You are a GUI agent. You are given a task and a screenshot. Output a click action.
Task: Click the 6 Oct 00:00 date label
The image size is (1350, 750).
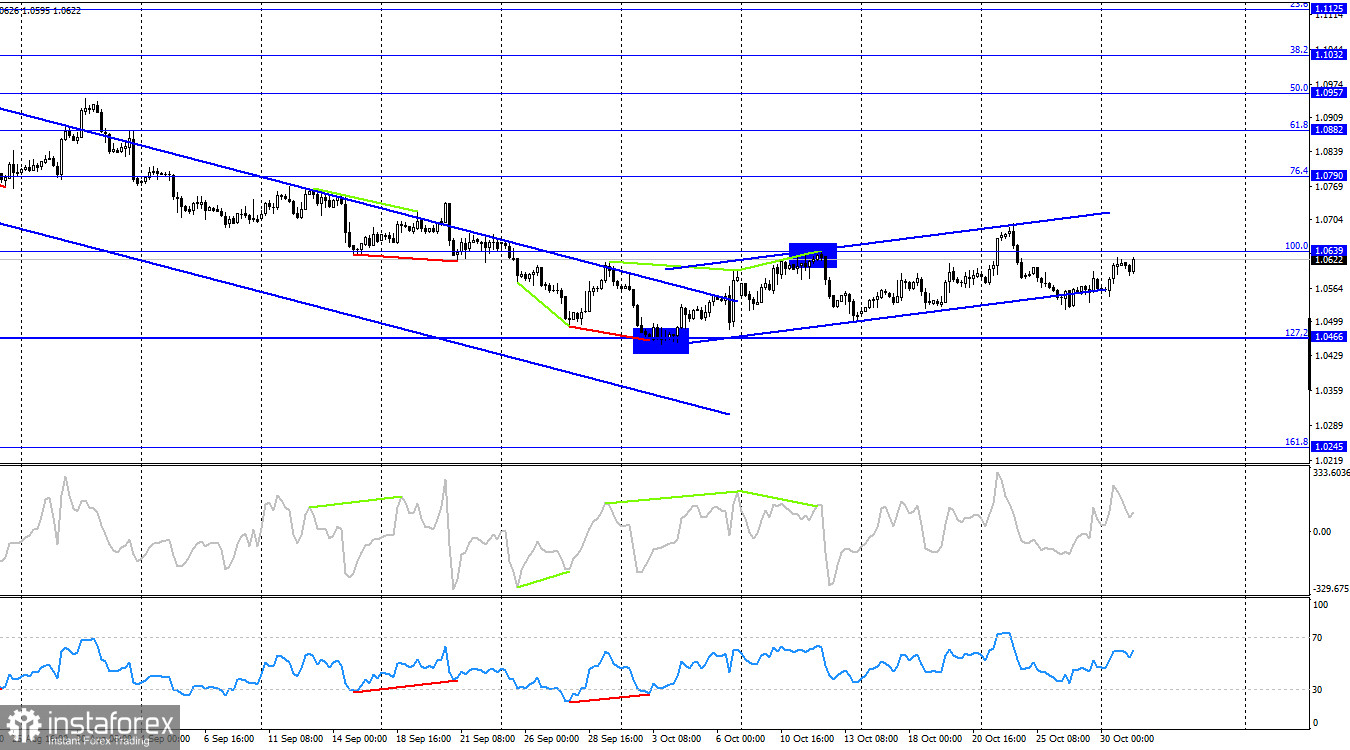pyautogui.click(x=743, y=739)
